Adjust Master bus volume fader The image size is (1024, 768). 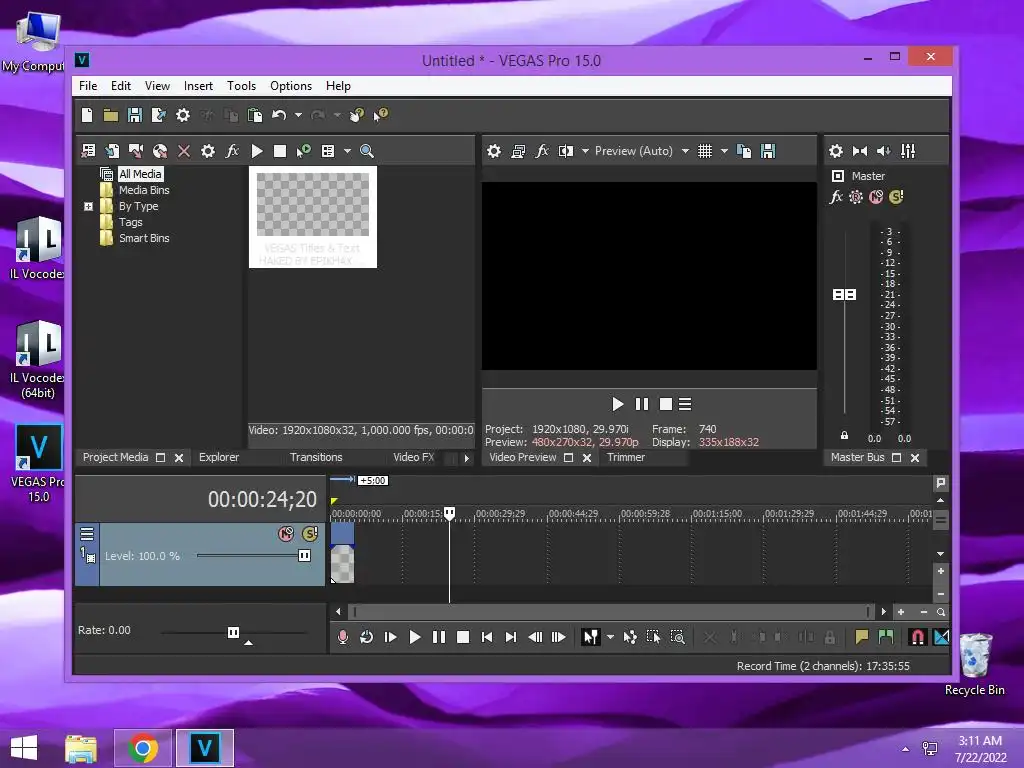(x=844, y=295)
